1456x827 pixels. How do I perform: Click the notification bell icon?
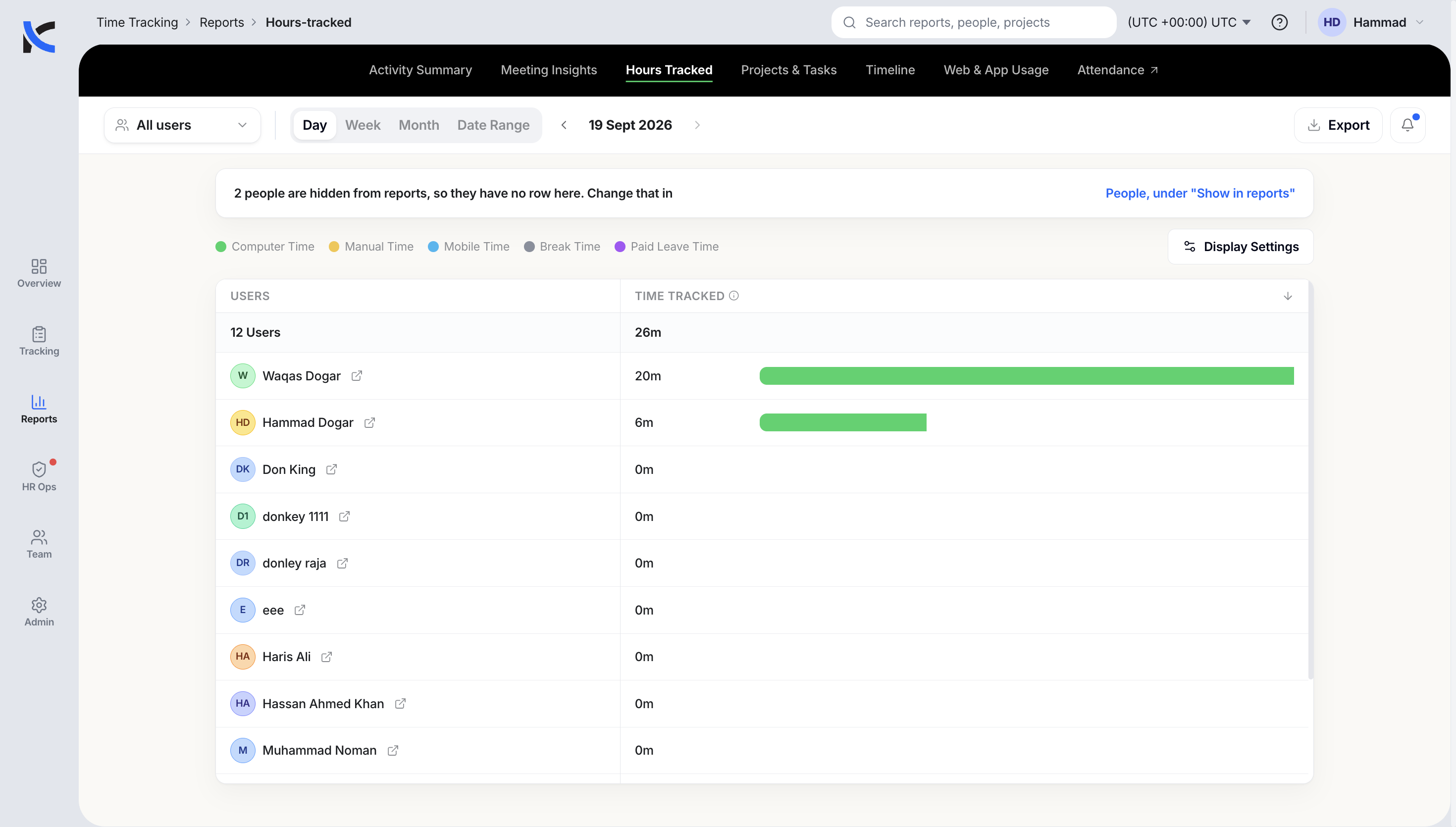pyautogui.click(x=1407, y=125)
